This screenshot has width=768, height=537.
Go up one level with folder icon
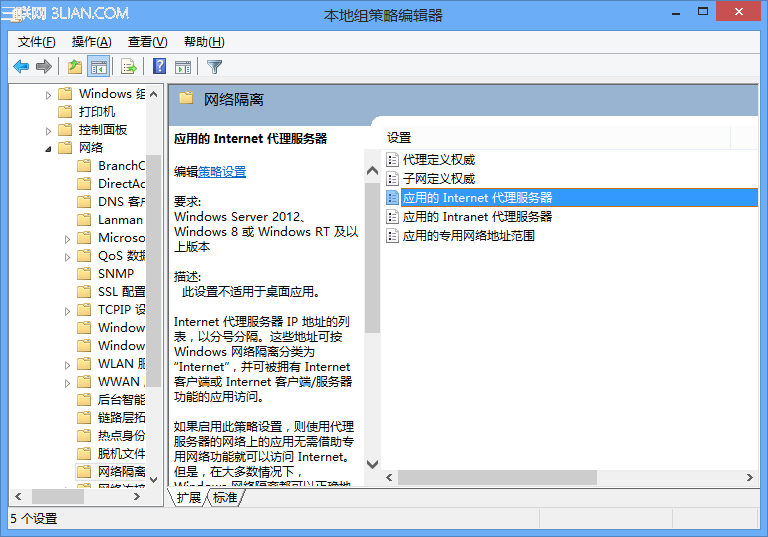(74, 66)
